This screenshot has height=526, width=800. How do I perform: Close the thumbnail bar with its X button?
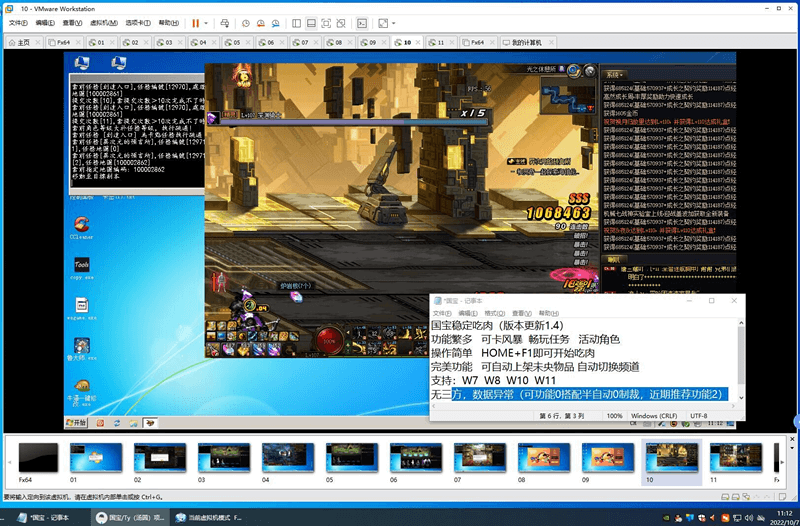coord(792,439)
